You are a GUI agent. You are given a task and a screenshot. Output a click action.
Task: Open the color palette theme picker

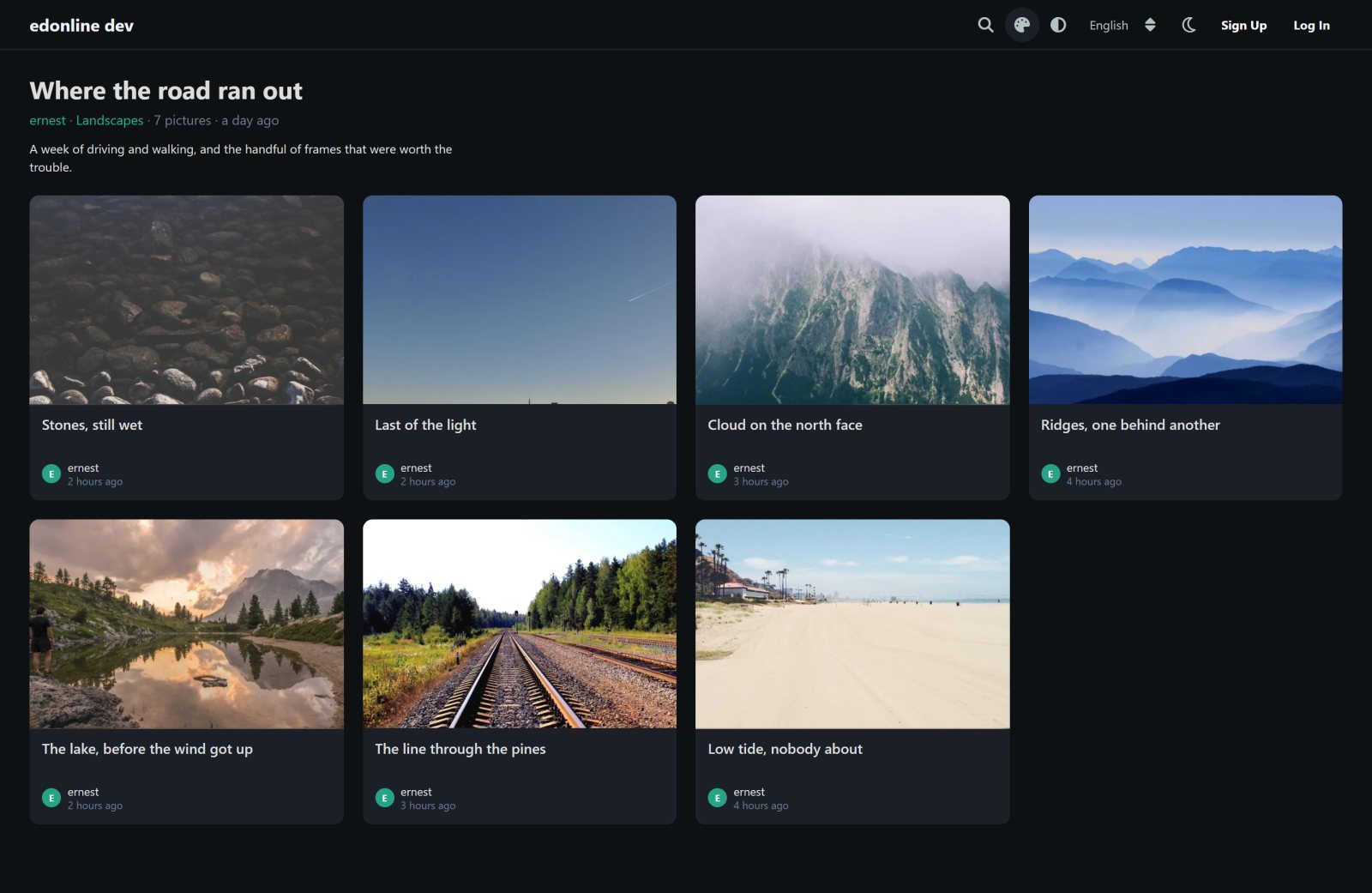(x=1022, y=25)
